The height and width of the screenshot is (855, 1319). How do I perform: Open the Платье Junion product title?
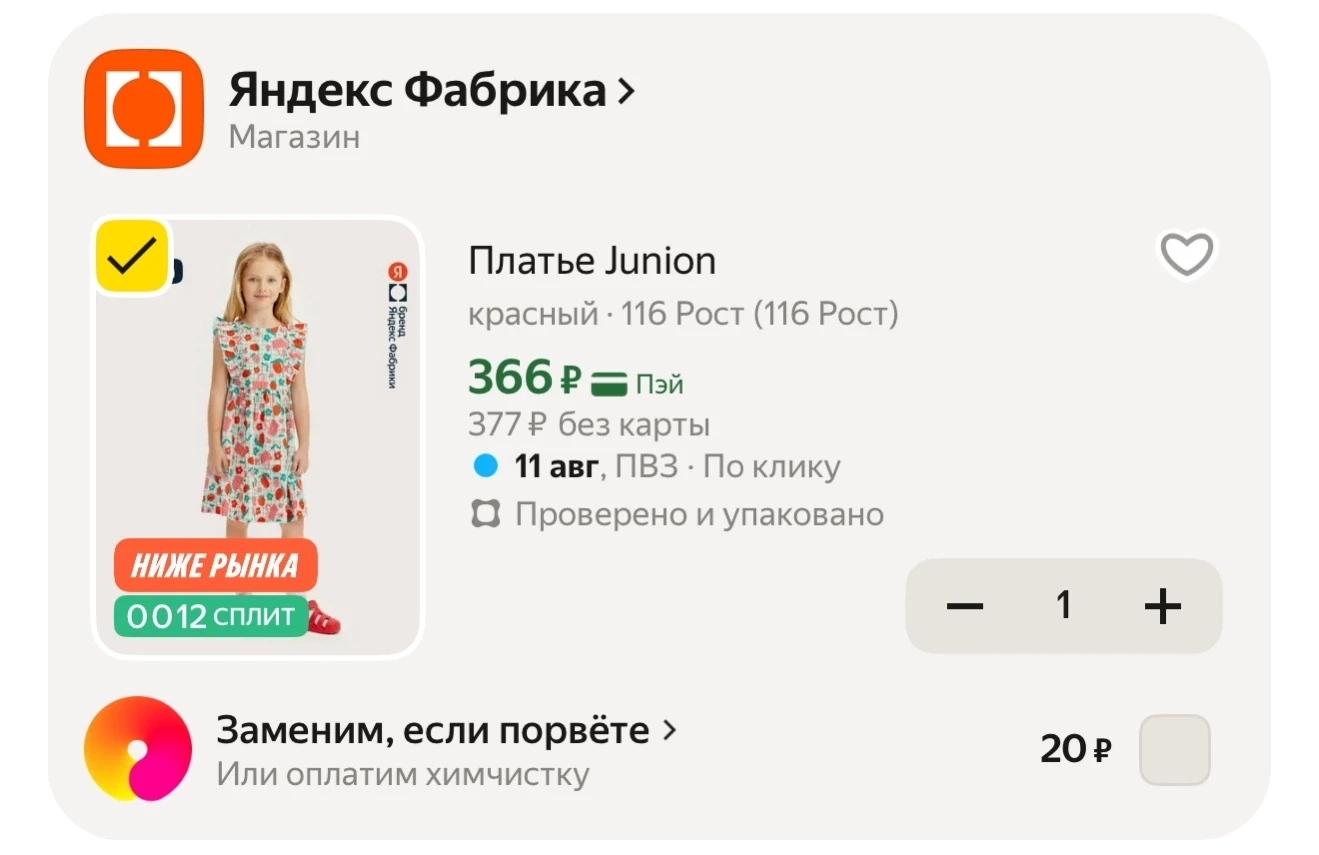click(x=592, y=261)
